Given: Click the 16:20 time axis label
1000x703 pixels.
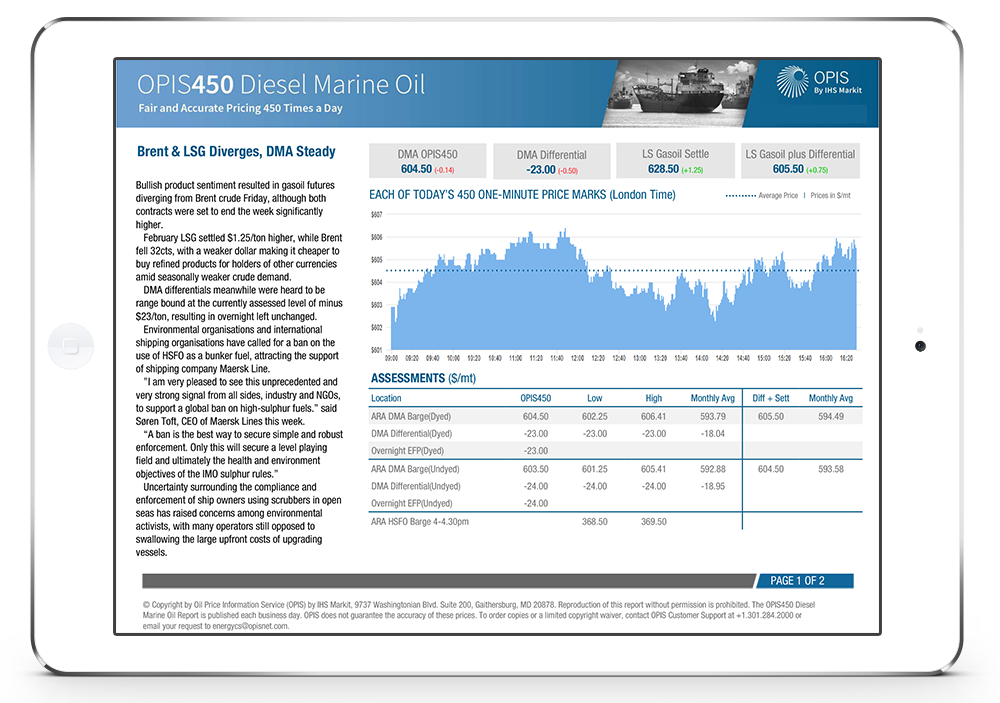Looking at the screenshot, I should click(x=846, y=359).
